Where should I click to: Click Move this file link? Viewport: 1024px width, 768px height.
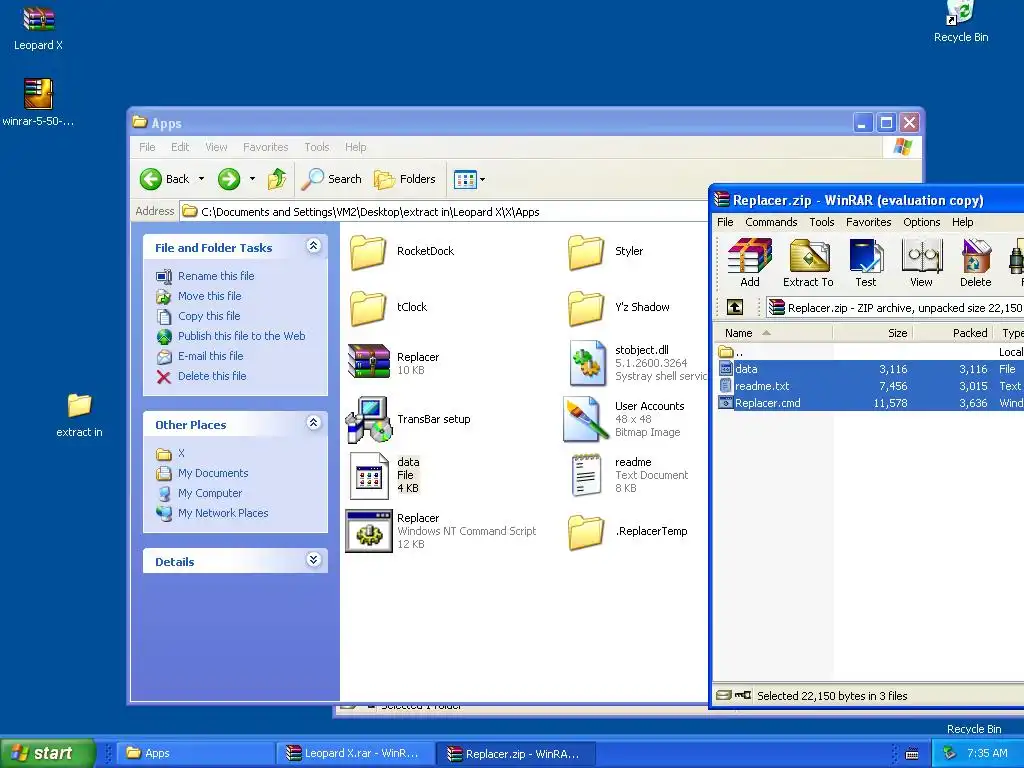pyautogui.click(x=210, y=296)
